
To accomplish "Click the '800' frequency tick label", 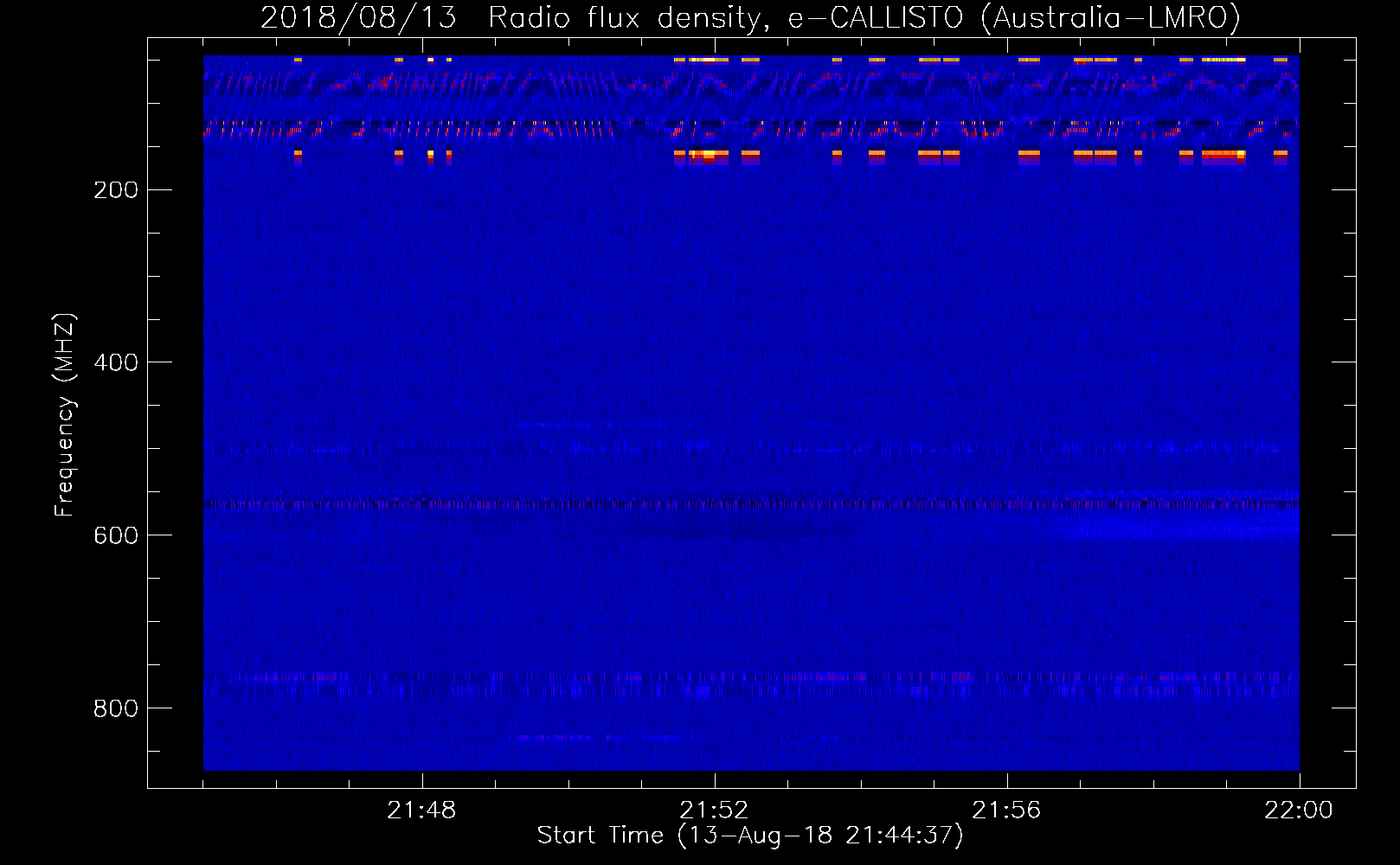I will coord(116,708).
